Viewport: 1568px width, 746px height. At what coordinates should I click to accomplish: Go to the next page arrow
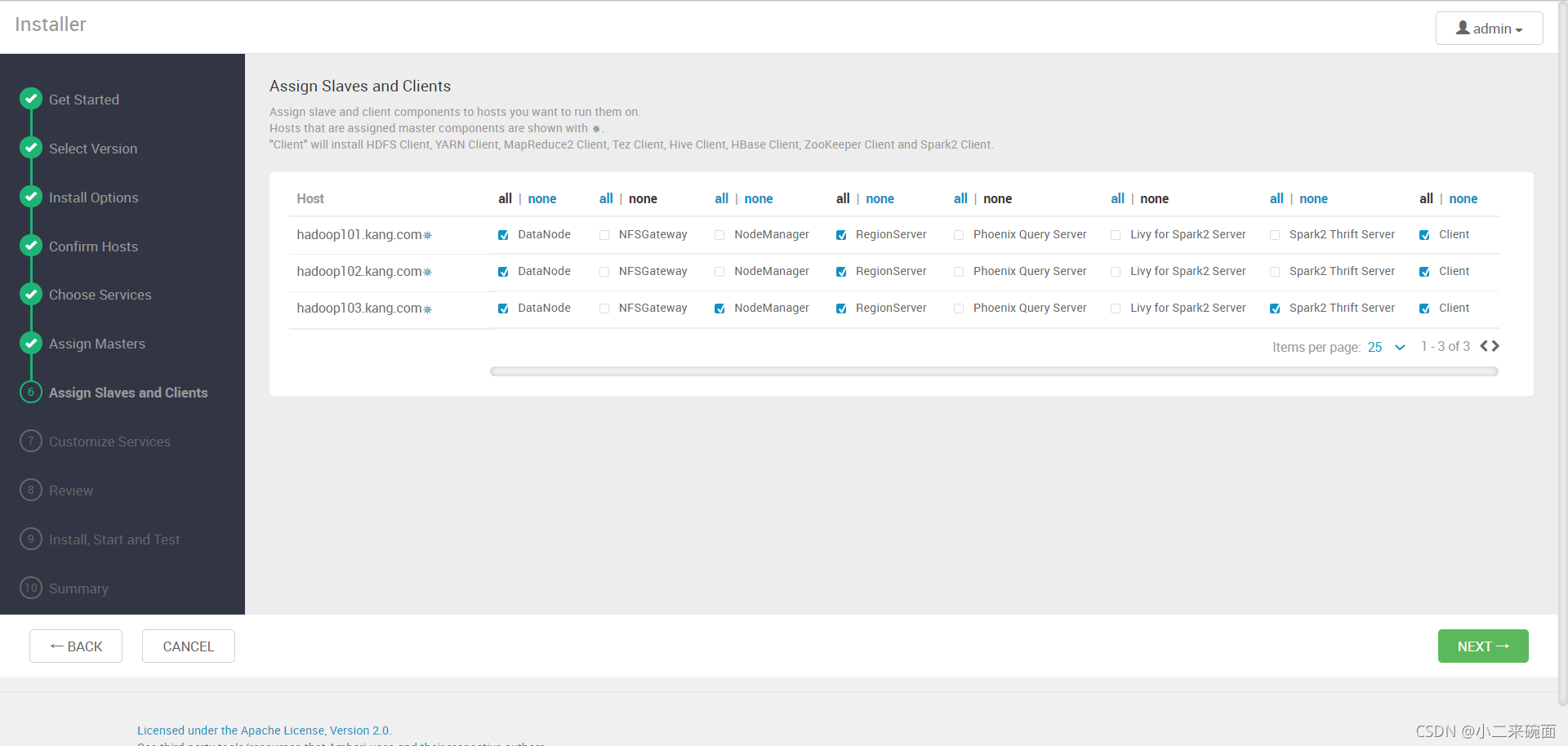pos(1495,346)
